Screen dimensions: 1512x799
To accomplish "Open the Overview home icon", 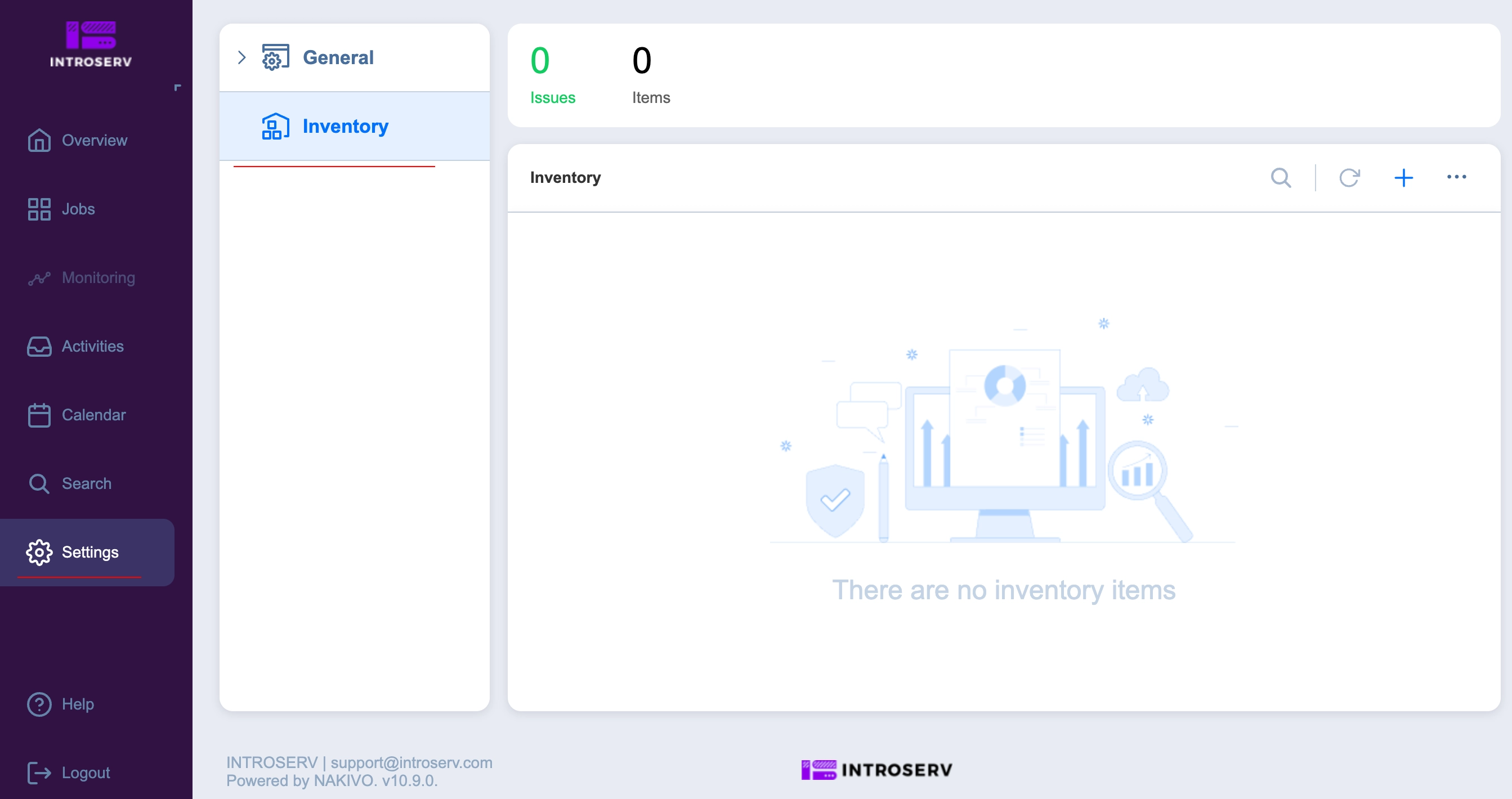I will [x=39, y=140].
